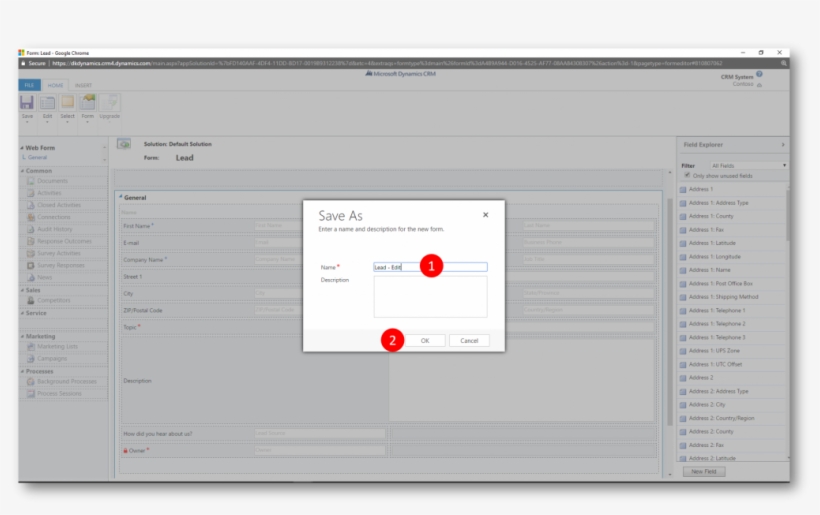Click the Edit ribbon icon
Viewport: 820px width, 515px height.
(x=47, y=102)
